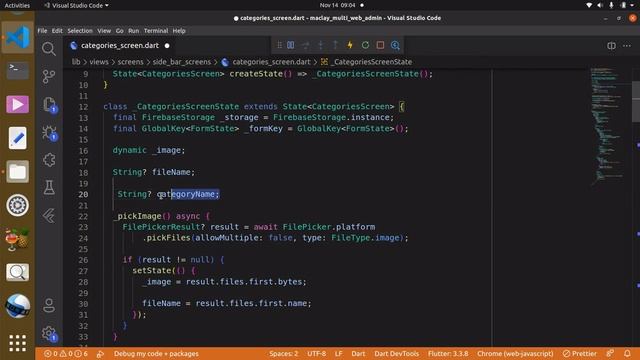The height and width of the screenshot is (360, 640).
Task: Expand the views breadcrumb
Action: click(99, 62)
